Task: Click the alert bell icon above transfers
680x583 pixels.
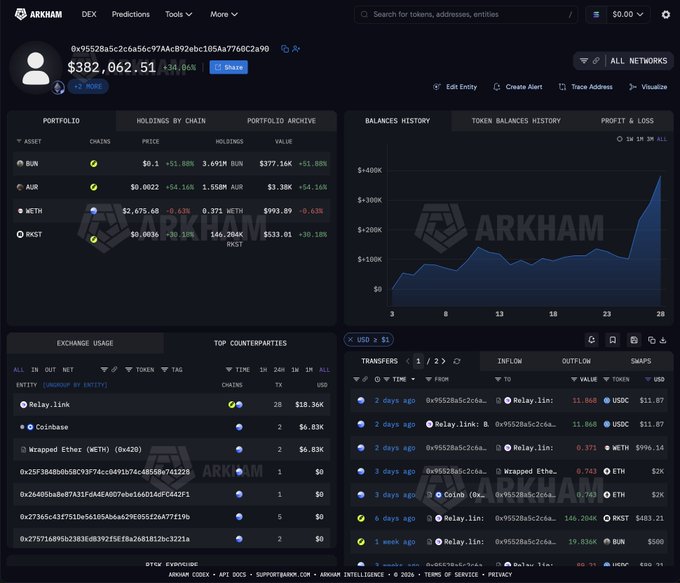Action: click(592, 340)
